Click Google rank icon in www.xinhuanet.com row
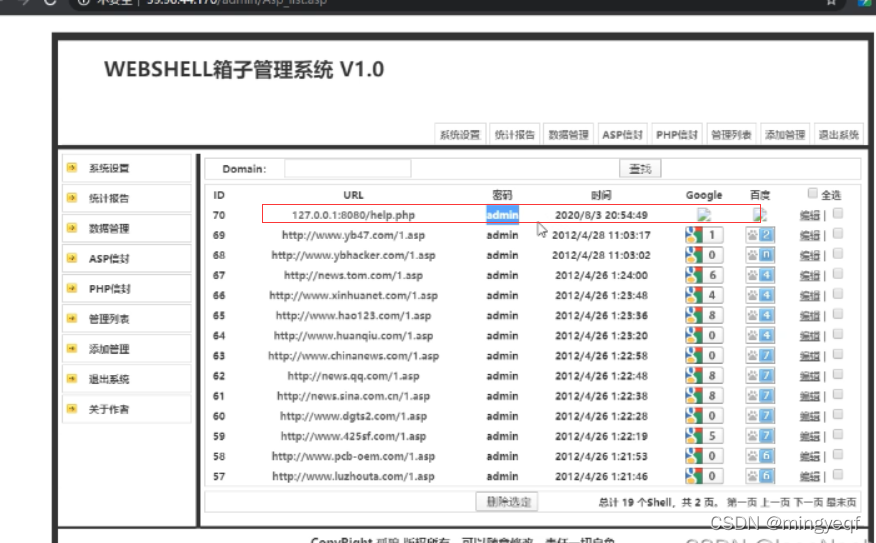The image size is (876, 543). pyautogui.click(x=704, y=296)
